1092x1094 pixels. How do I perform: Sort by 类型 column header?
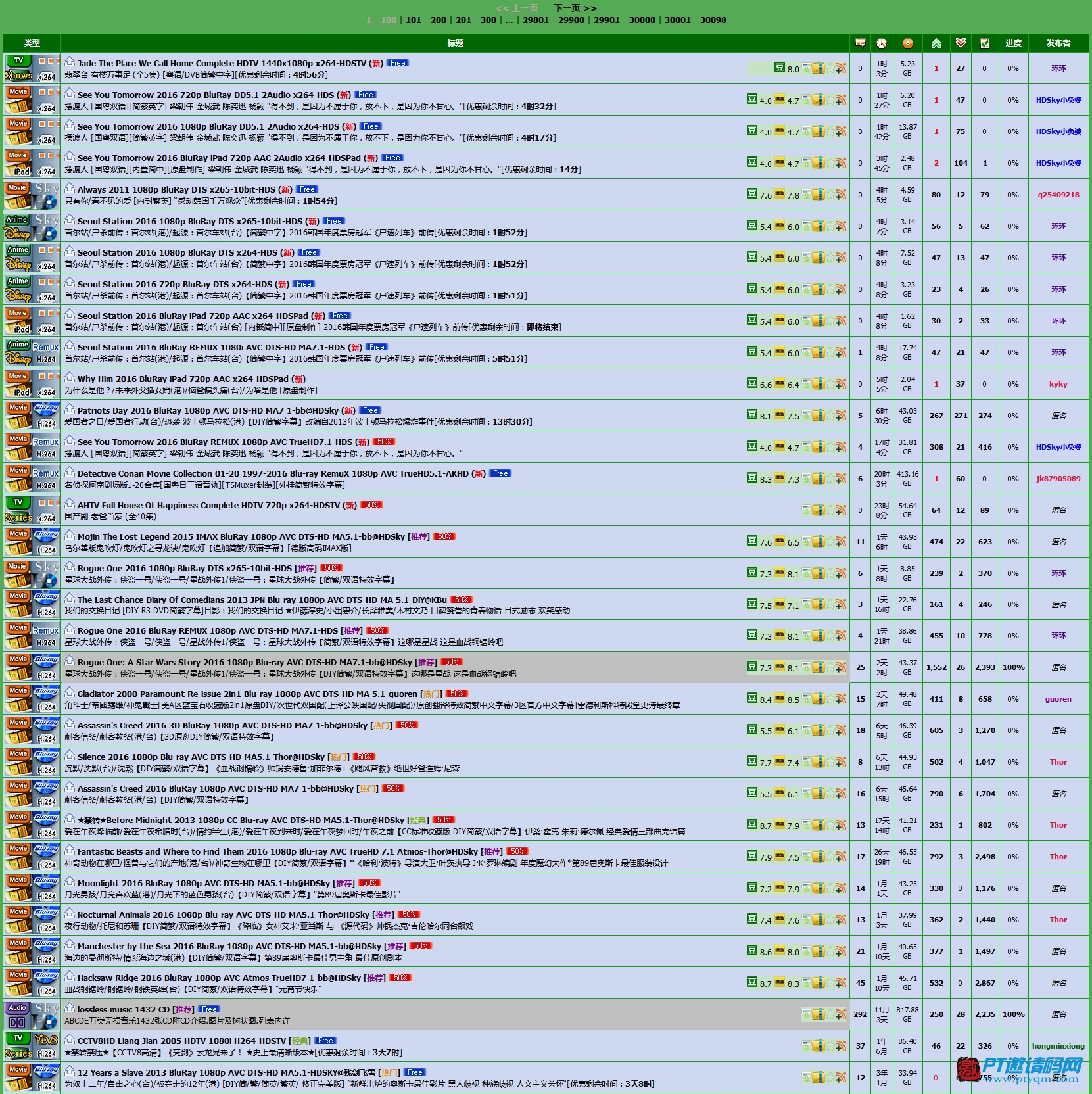click(x=32, y=43)
